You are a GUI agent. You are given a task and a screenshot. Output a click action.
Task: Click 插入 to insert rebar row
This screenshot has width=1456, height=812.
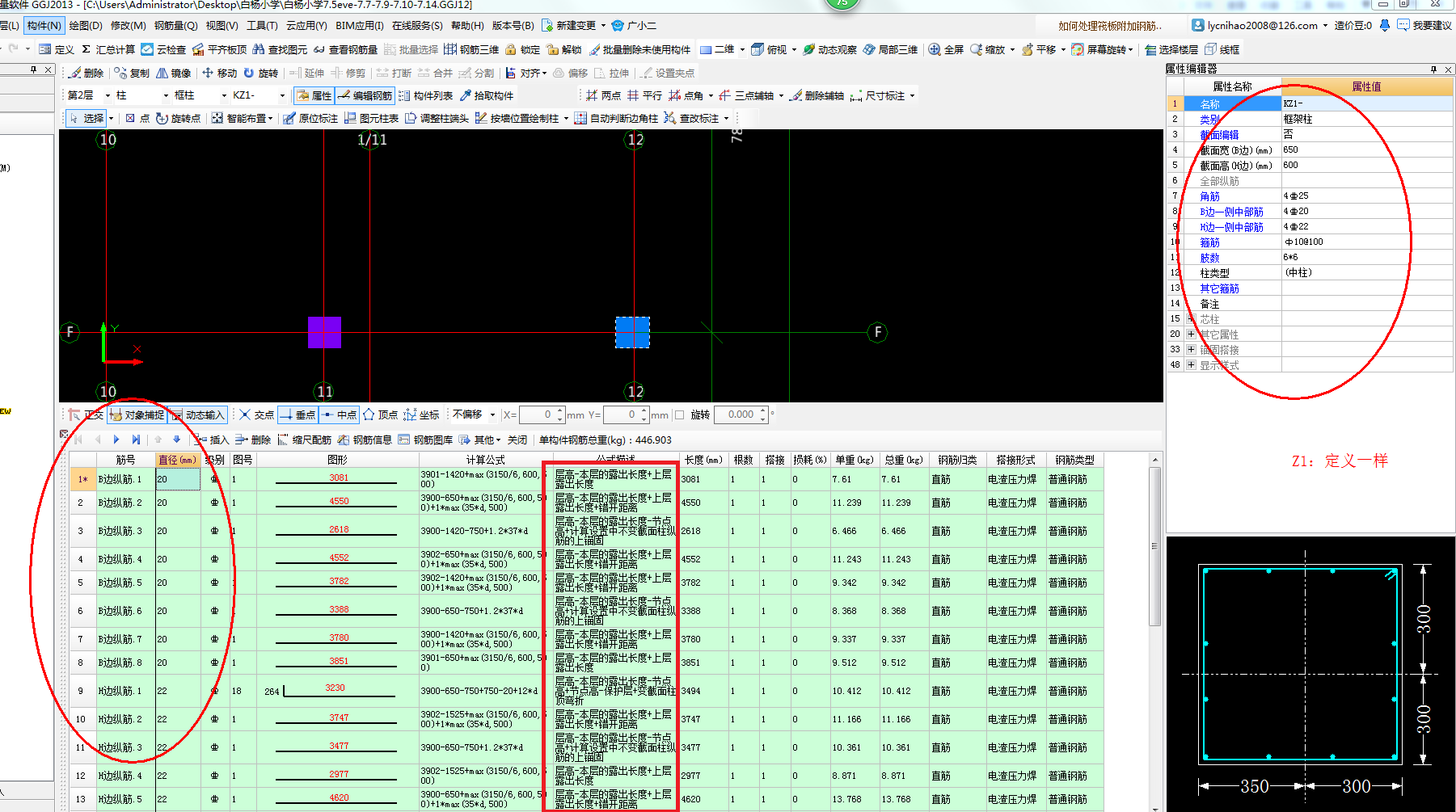(x=213, y=440)
